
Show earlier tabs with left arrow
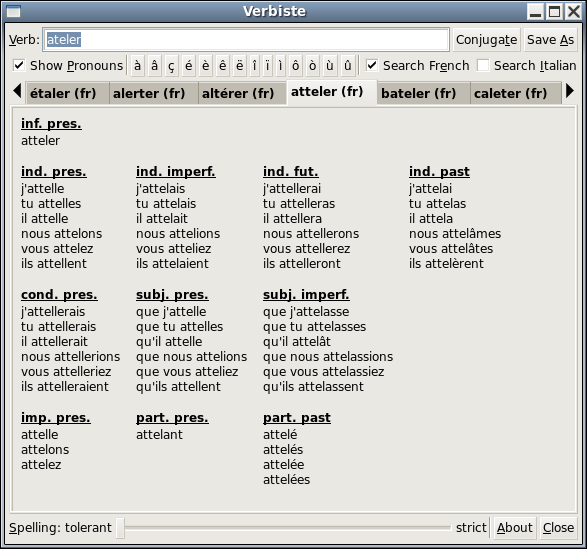point(17,91)
